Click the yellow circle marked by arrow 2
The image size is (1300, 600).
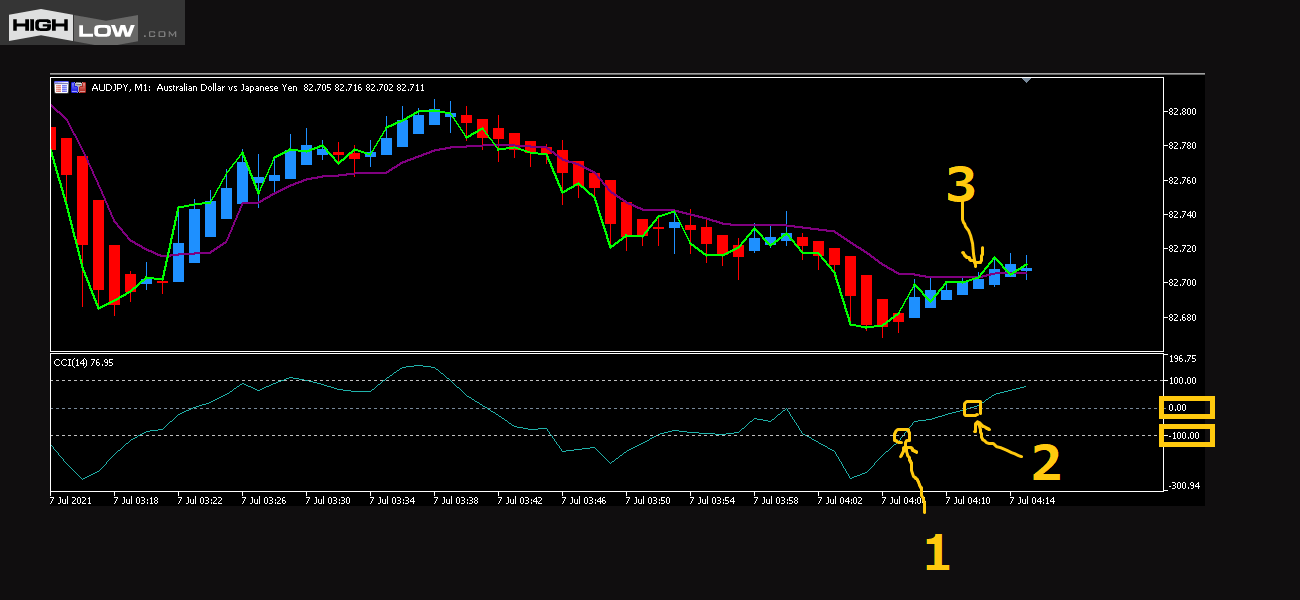point(972,407)
